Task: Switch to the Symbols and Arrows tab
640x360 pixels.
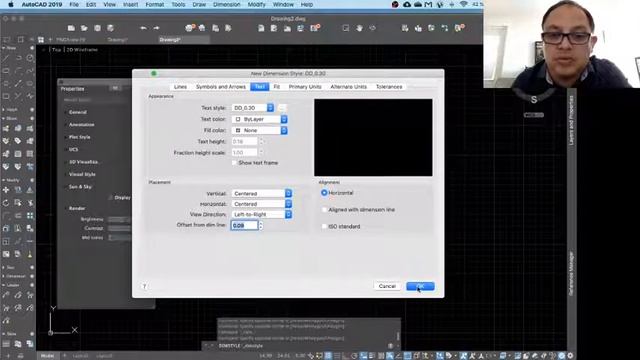Action: (x=220, y=87)
